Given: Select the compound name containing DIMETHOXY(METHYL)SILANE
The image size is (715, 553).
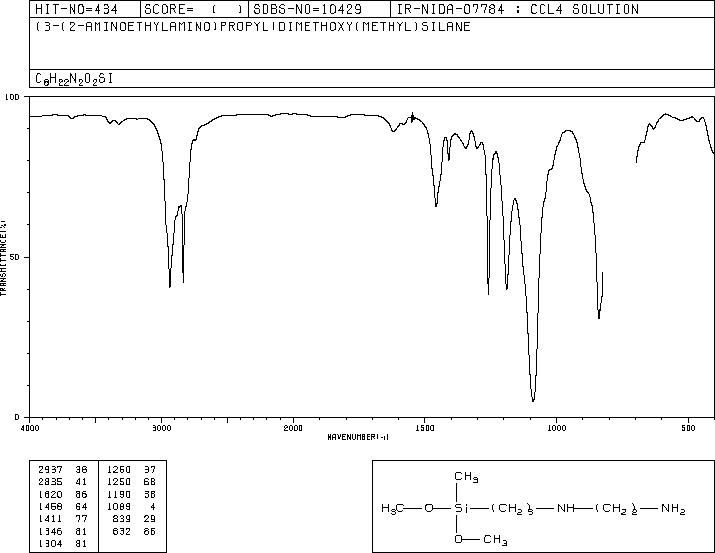Looking at the screenshot, I should click(x=253, y=27).
